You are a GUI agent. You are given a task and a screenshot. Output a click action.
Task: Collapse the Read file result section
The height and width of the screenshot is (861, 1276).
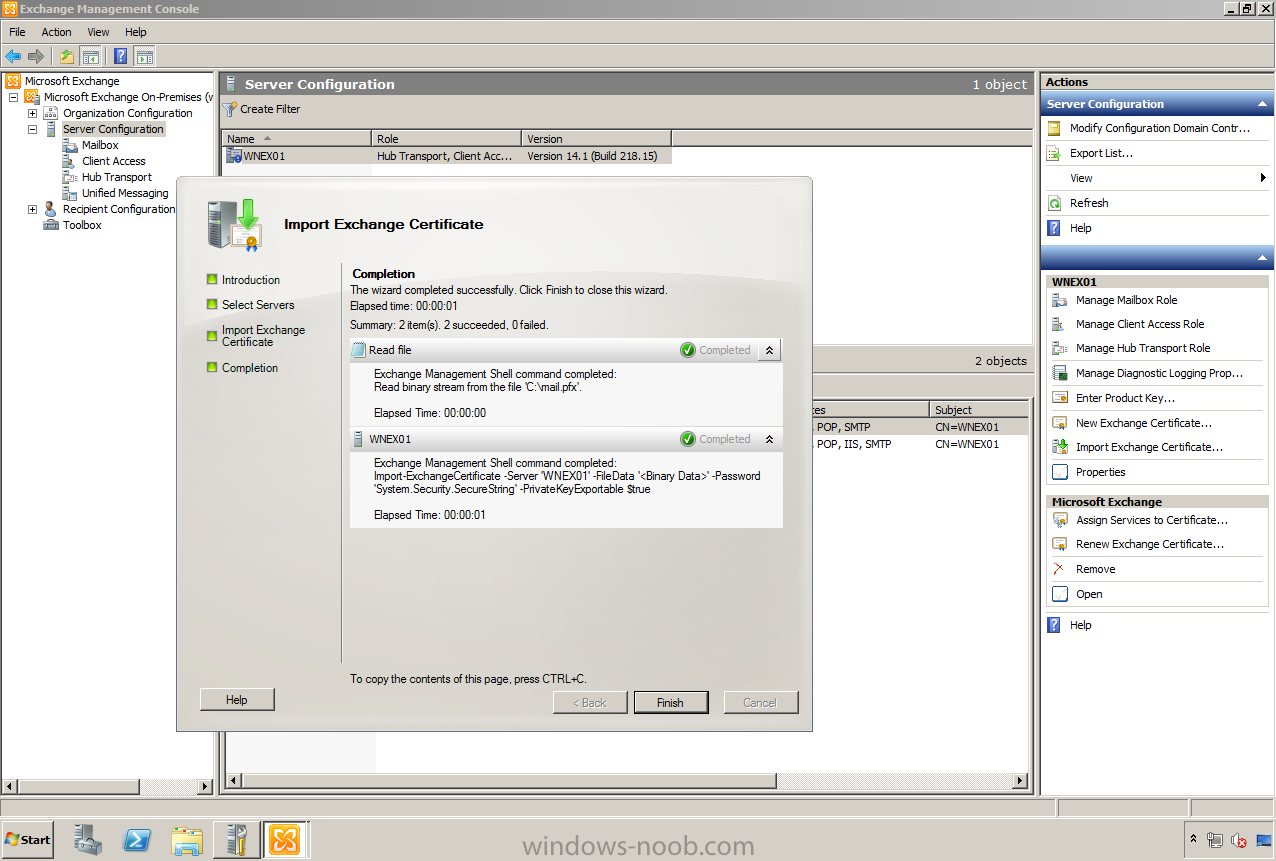[x=769, y=350]
